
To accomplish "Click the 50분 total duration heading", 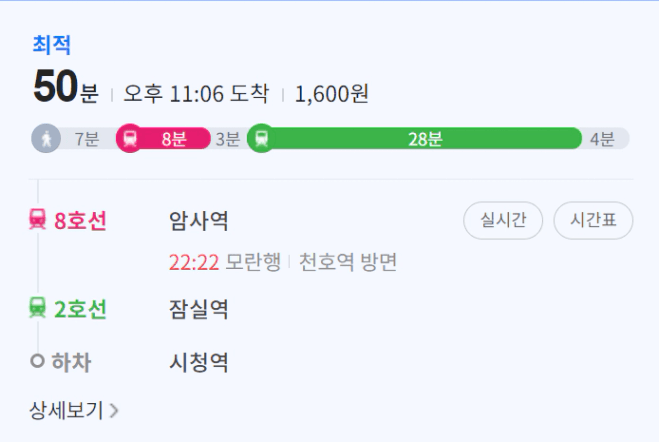I will coord(66,87).
